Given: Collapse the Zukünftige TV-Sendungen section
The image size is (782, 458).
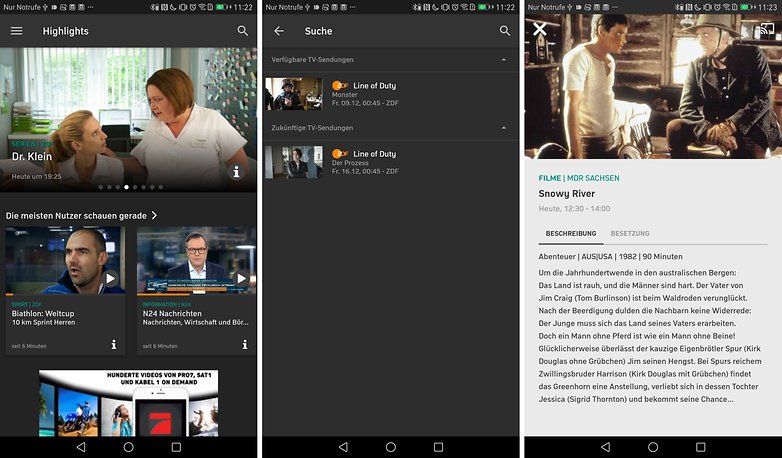Looking at the screenshot, I should pyautogui.click(x=504, y=128).
